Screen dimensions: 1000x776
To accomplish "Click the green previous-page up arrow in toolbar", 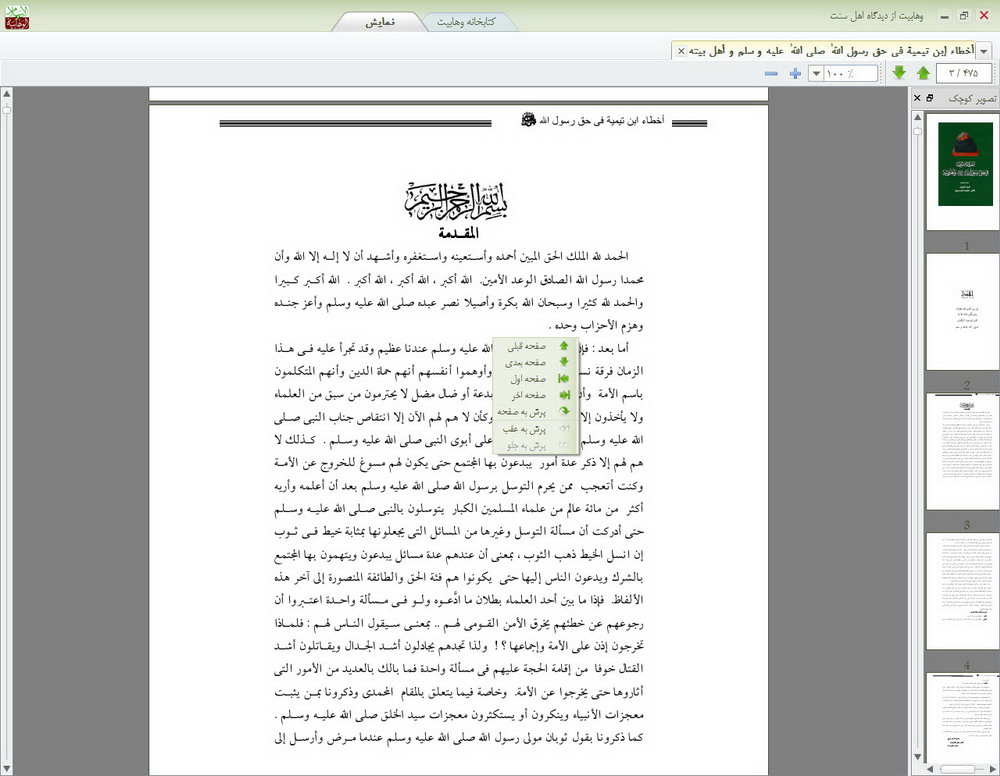I will (x=923, y=73).
